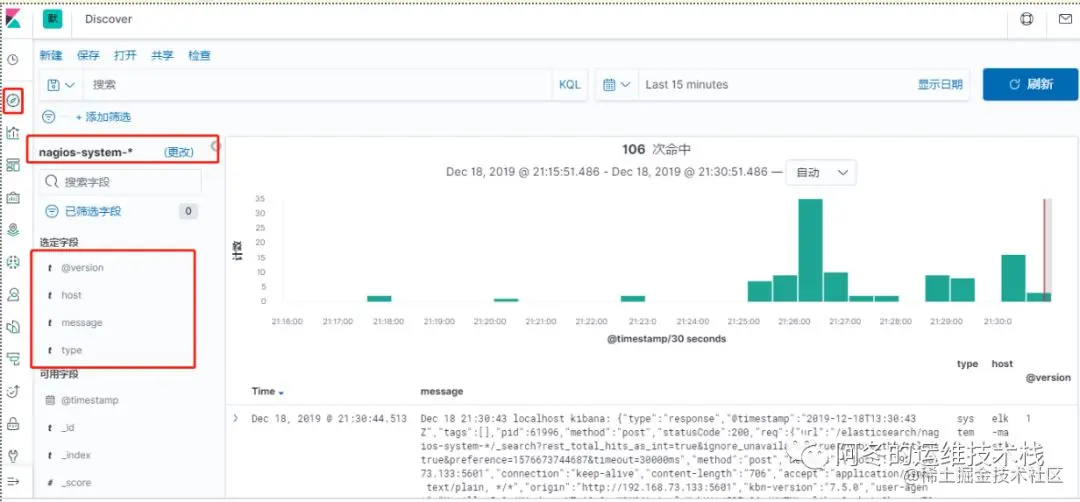Open the 自动 interval dropdown
The image size is (1080, 502).
click(821, 173)
